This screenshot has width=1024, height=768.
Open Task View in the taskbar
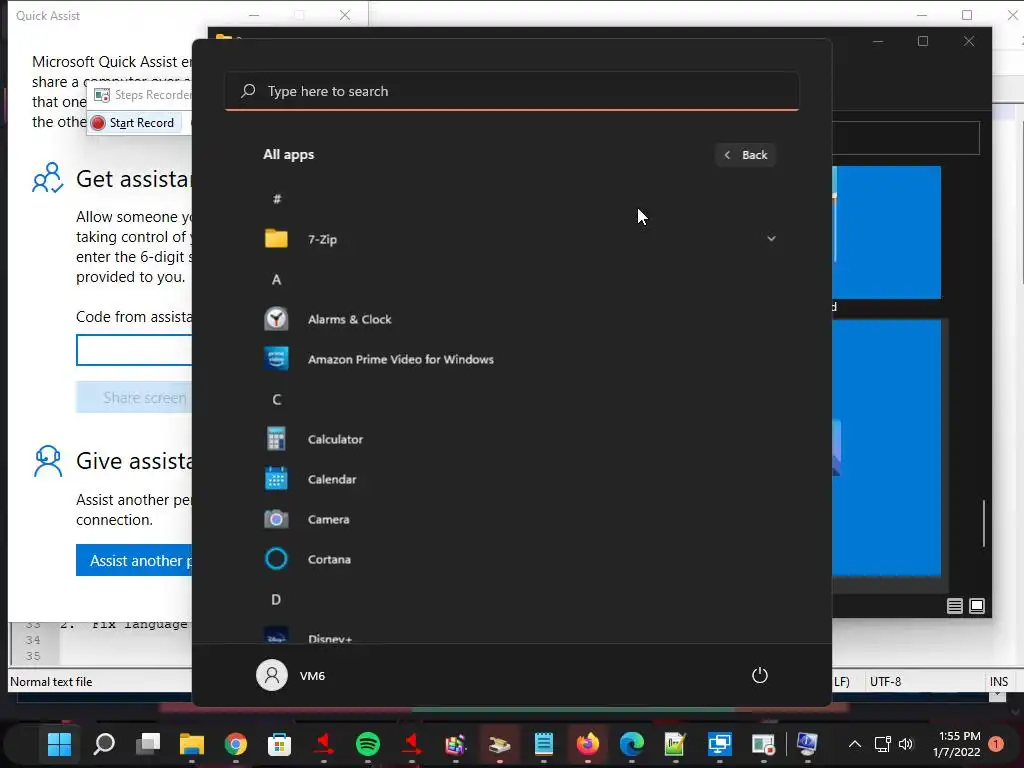148,744
